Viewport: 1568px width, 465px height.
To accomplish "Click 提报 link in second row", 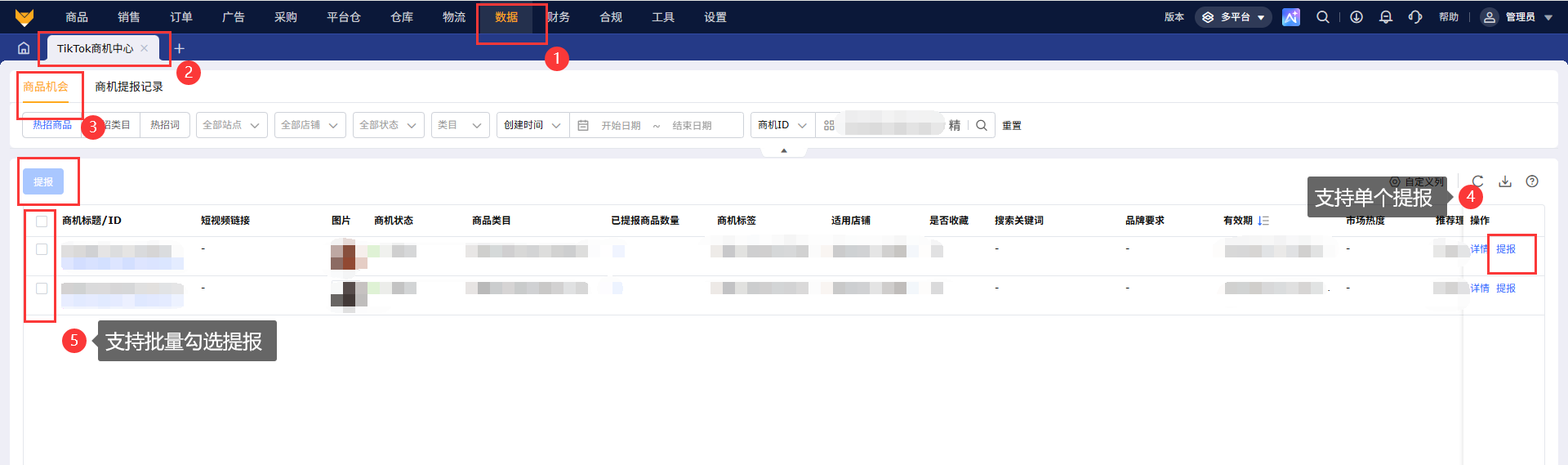I will 1506,288.
